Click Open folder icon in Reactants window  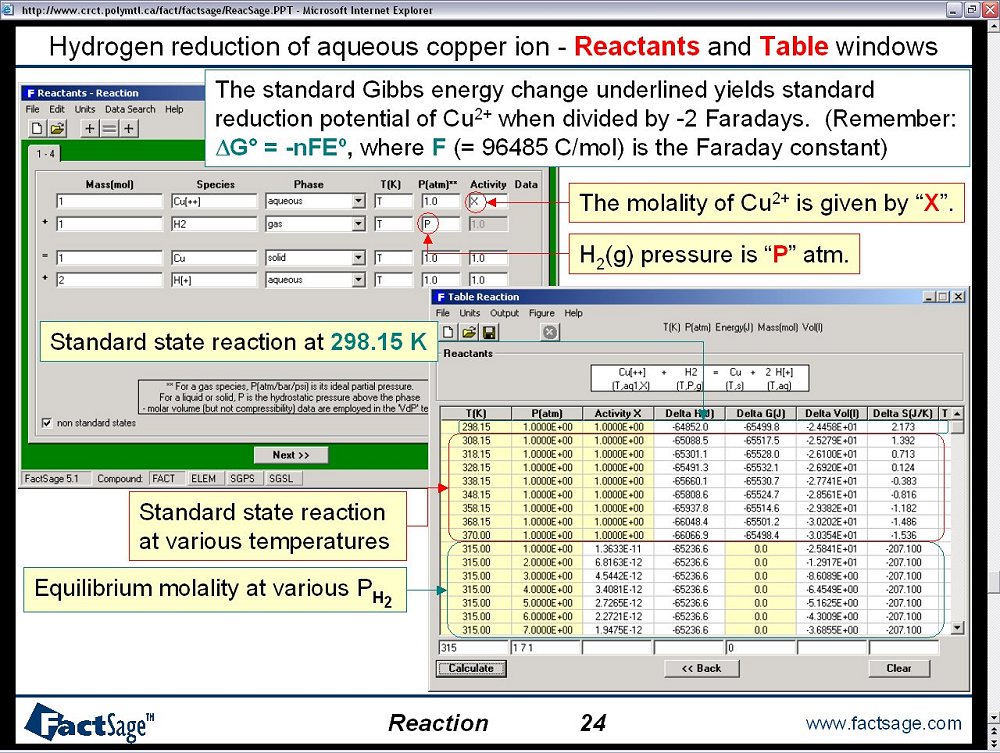tap(57, 128)
